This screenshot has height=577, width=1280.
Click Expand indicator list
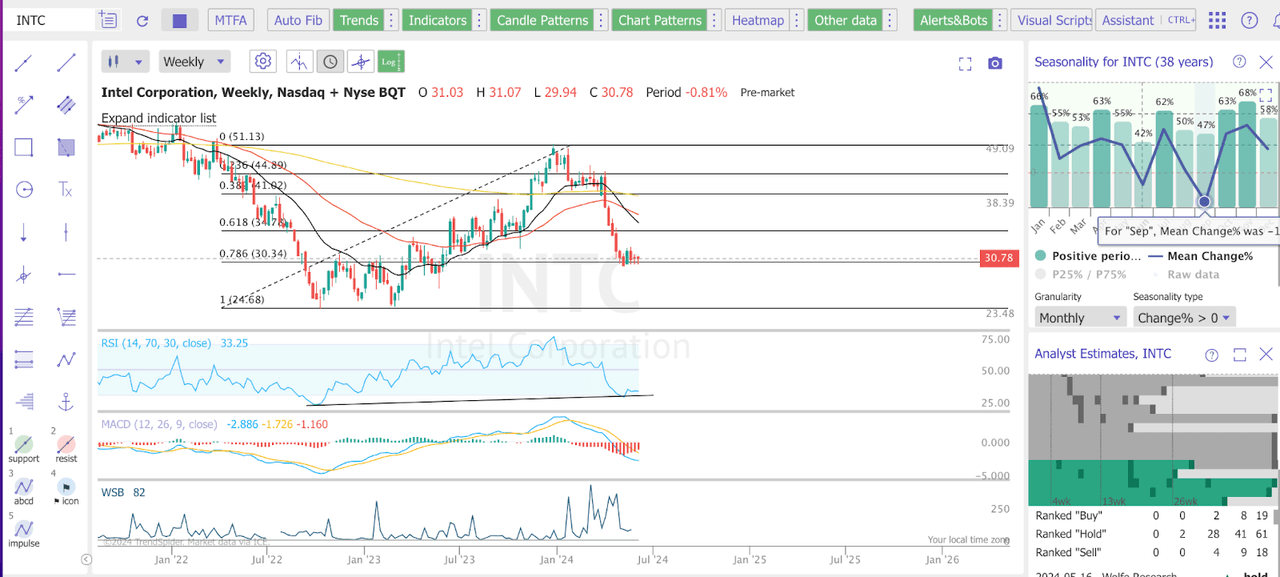158,118
